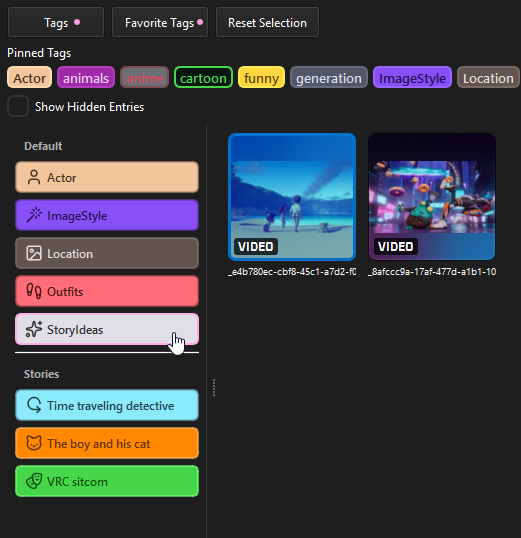Open the ImageStyle category in the sidebar
This screenshot has height=538, width=521.
click(x=107, y=215)
